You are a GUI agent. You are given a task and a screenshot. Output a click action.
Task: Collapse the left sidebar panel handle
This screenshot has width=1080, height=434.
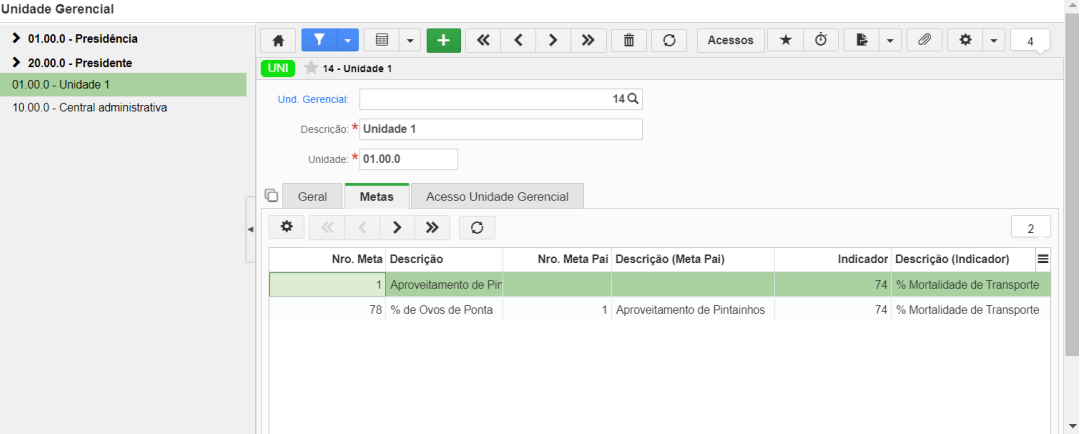coord(250,229)
